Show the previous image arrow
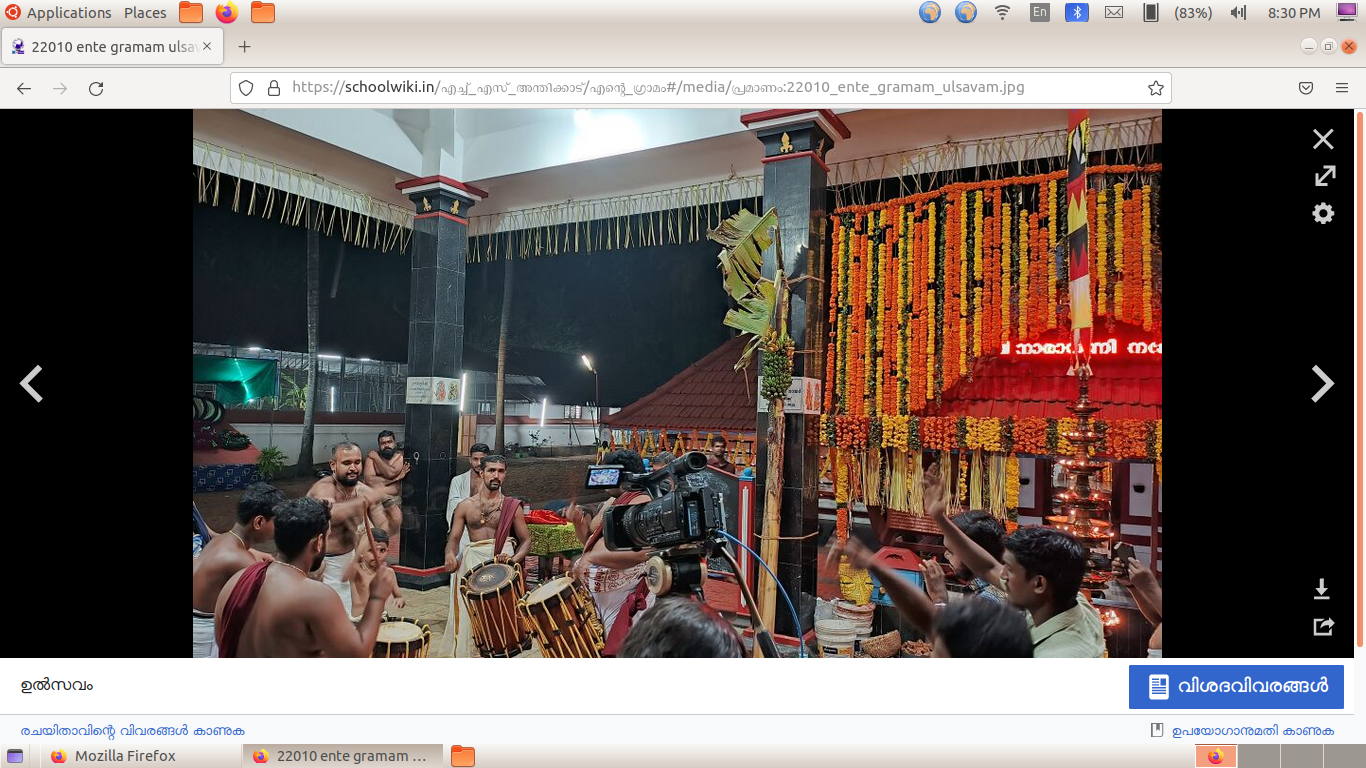 [x=32, y=384]
